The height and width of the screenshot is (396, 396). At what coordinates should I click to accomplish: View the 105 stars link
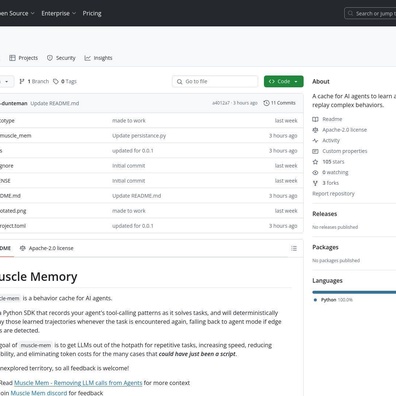click(x=333, y=162)
